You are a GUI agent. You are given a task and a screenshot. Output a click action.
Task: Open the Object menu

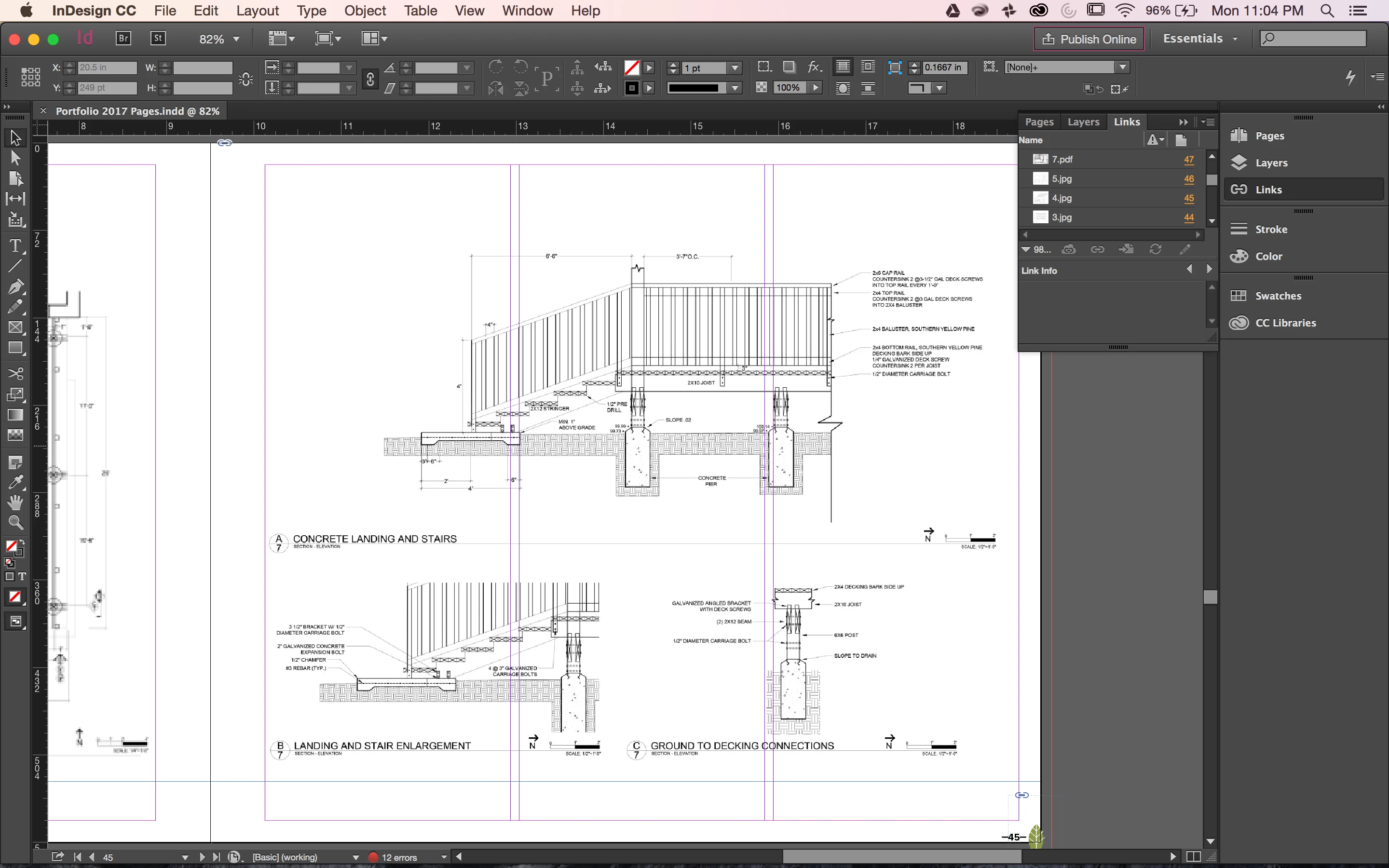coord(365,10)
